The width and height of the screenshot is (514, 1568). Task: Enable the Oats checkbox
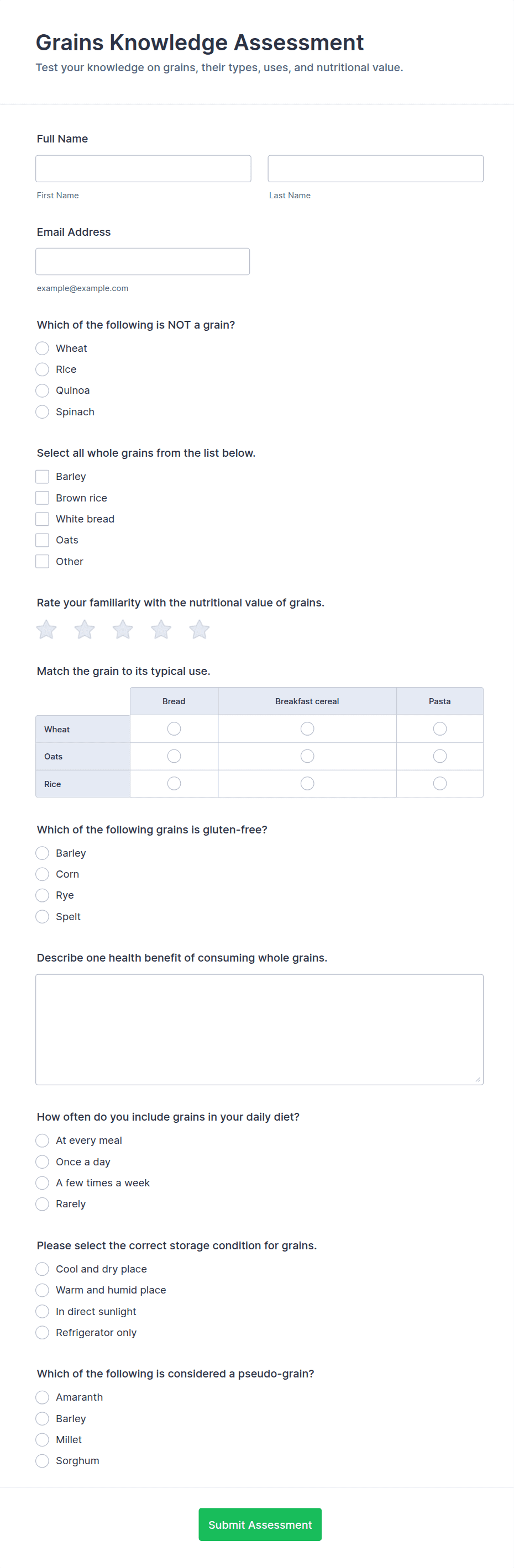point(42,540)
